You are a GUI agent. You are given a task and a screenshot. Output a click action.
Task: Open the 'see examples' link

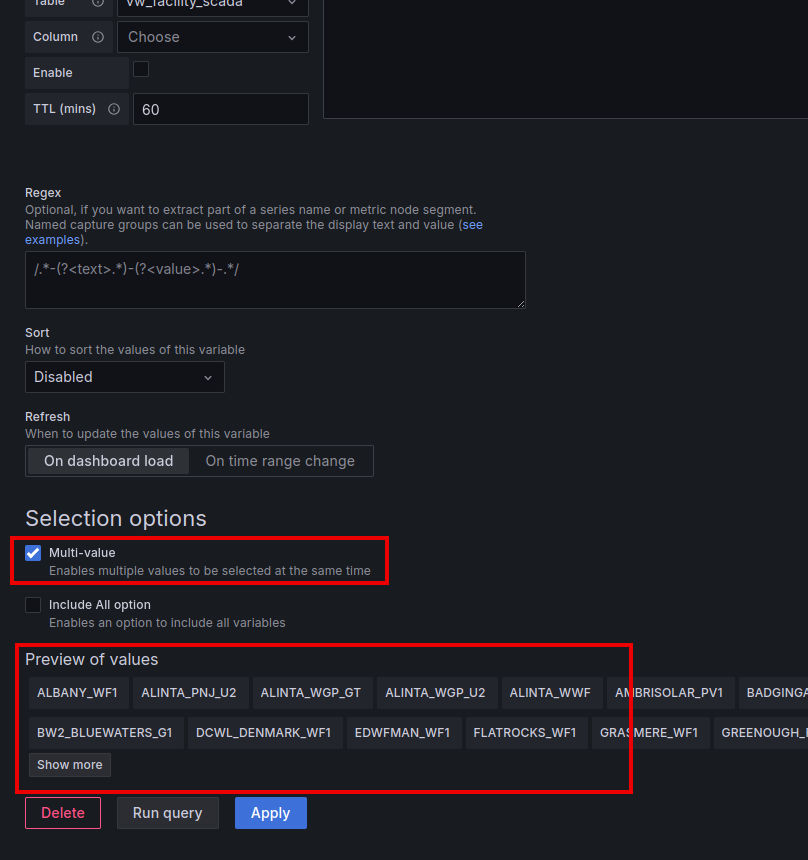pos(472,225)
